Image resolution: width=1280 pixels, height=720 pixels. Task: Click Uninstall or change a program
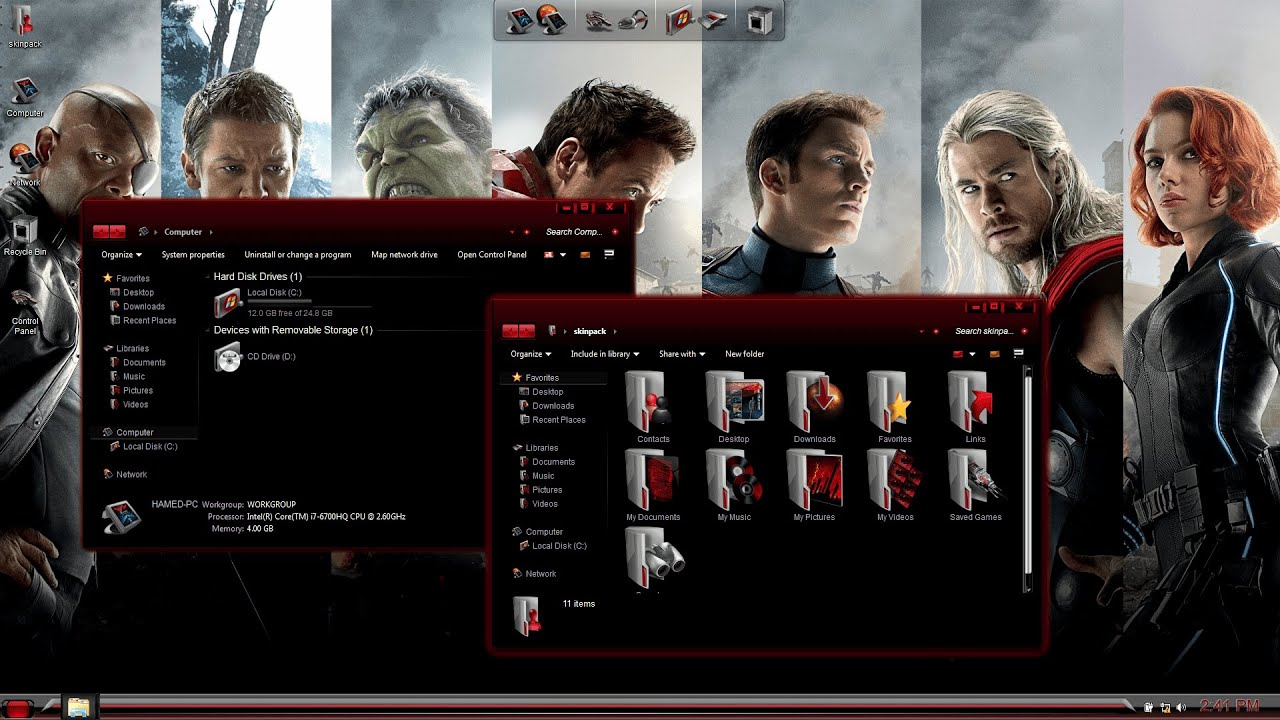[298, 254]
